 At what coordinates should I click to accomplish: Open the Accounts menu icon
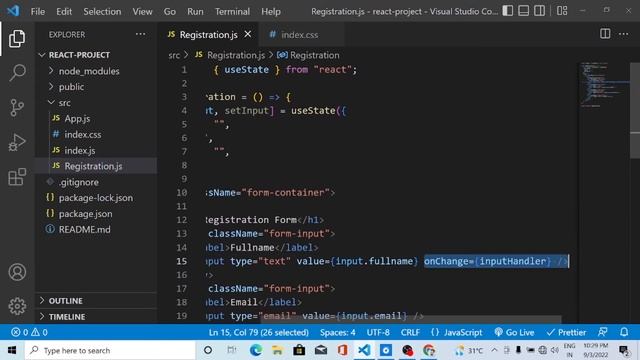tap(17, 272)
